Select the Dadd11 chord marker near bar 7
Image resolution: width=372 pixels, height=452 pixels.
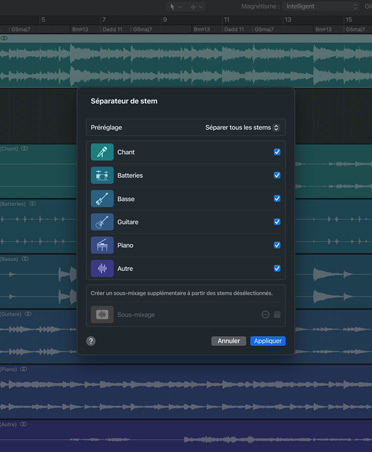(x=112, y=29)
